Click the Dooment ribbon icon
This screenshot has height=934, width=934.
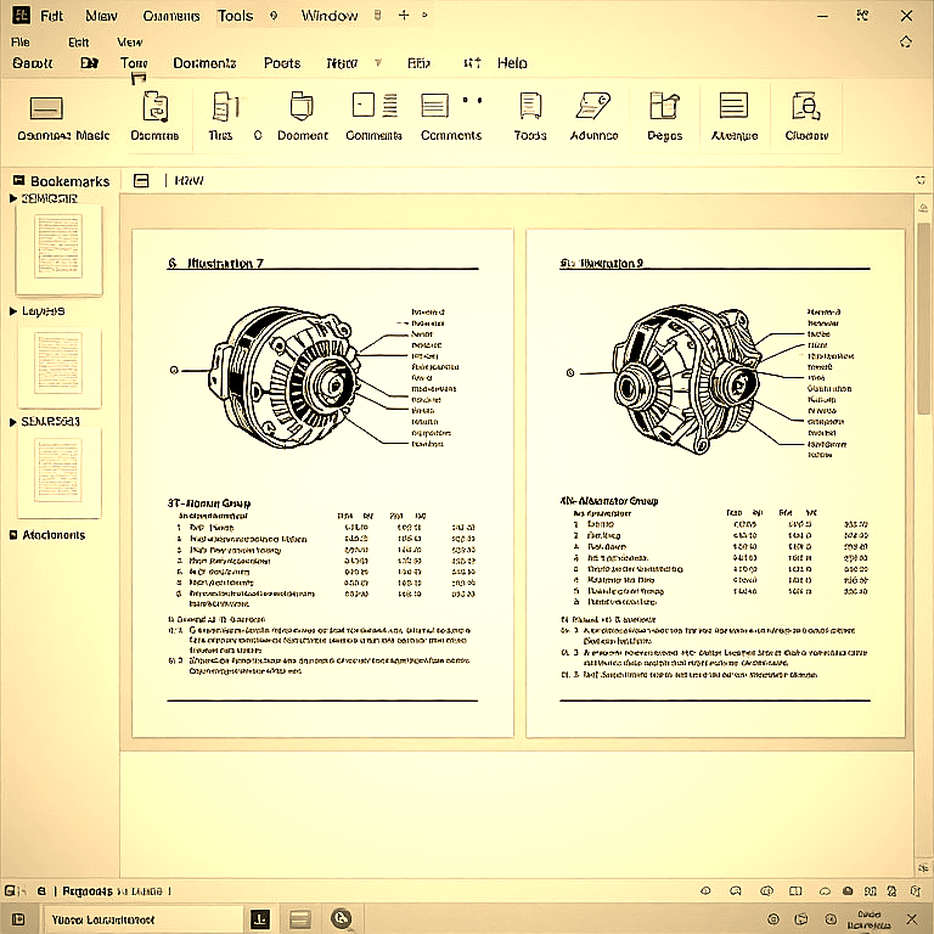301,106
